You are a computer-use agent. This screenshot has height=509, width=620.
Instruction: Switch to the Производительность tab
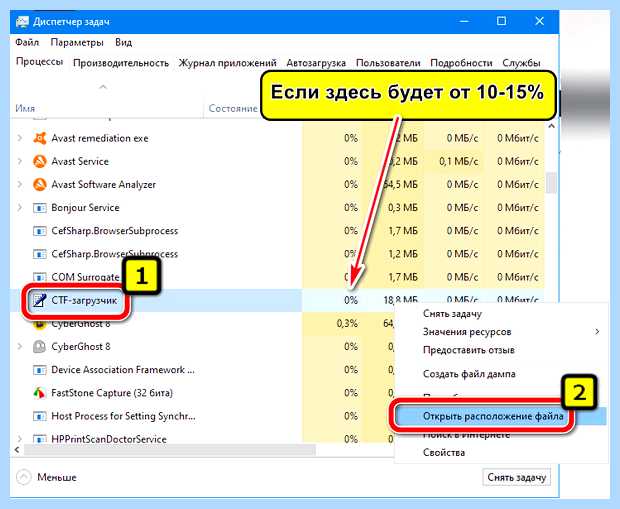(121, 63)
